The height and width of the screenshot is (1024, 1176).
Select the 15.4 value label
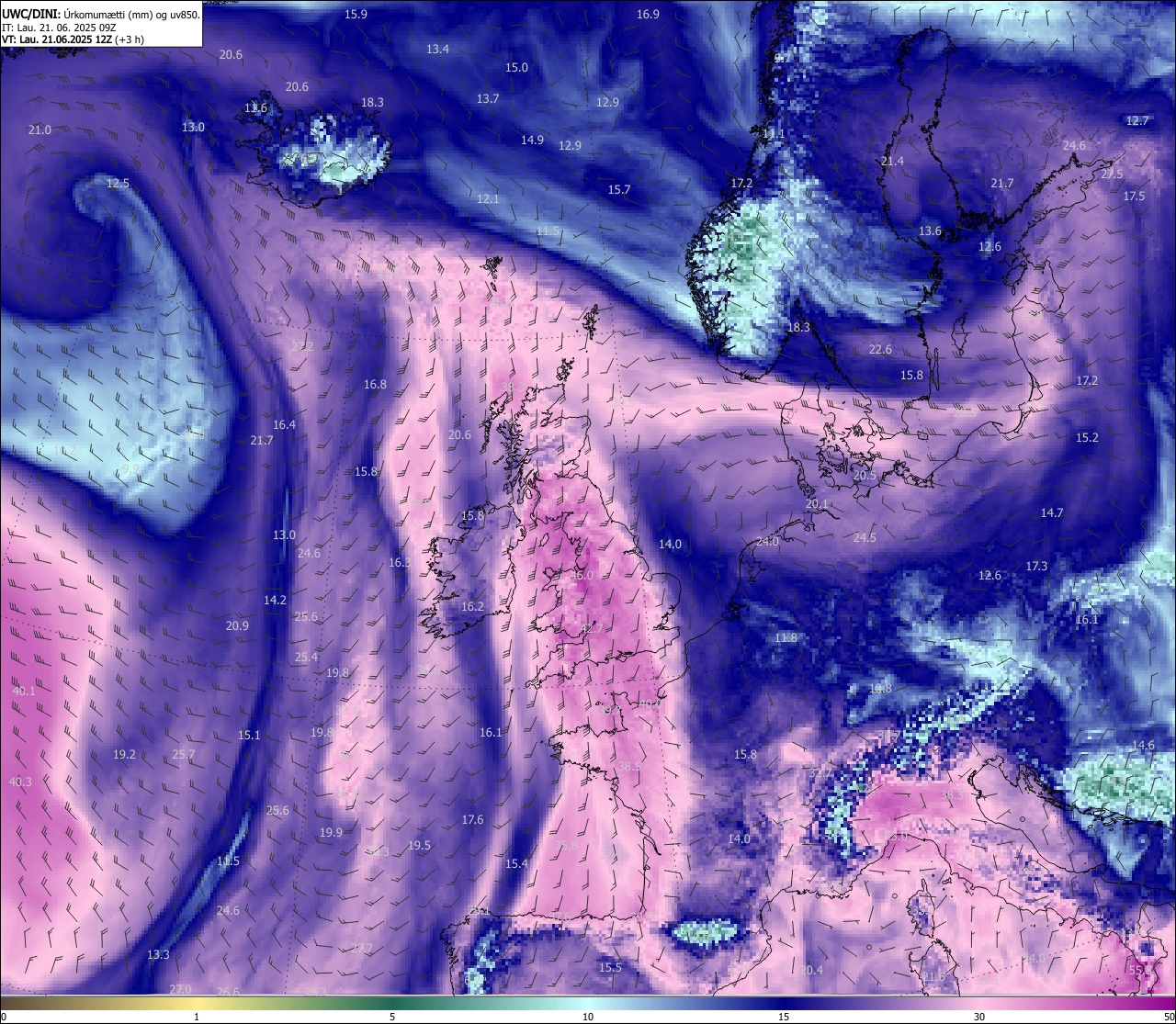[x=516, y=864]
